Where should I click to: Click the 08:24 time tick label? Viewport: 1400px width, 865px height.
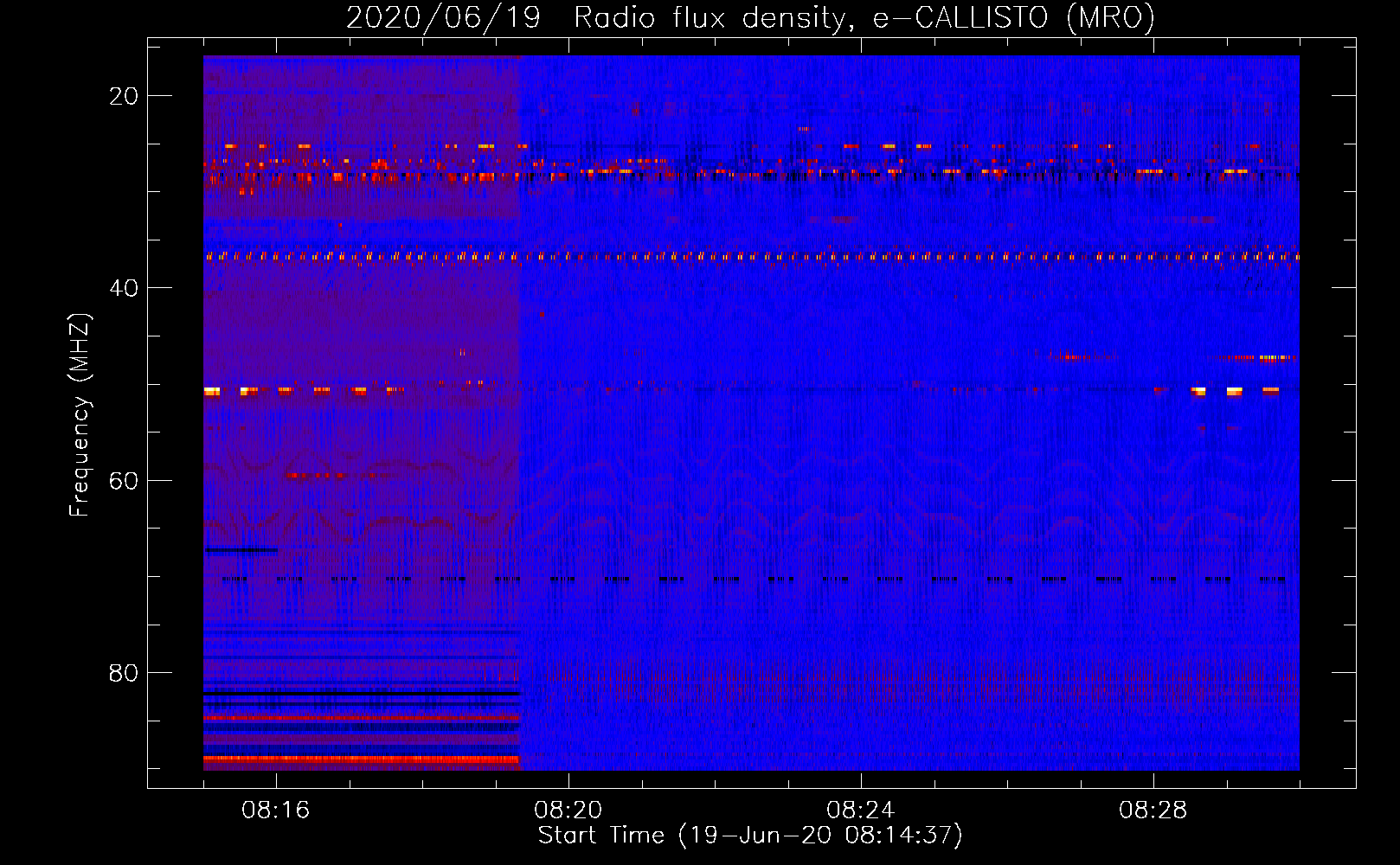click(x=861, y=811)
